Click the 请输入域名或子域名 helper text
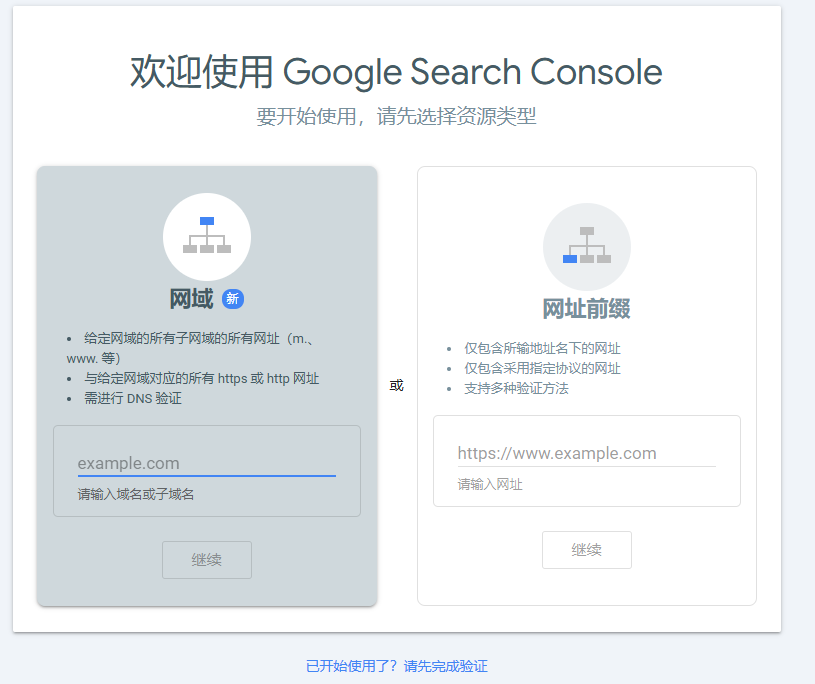This screenshot has width=815, height=684. point(136,494)
